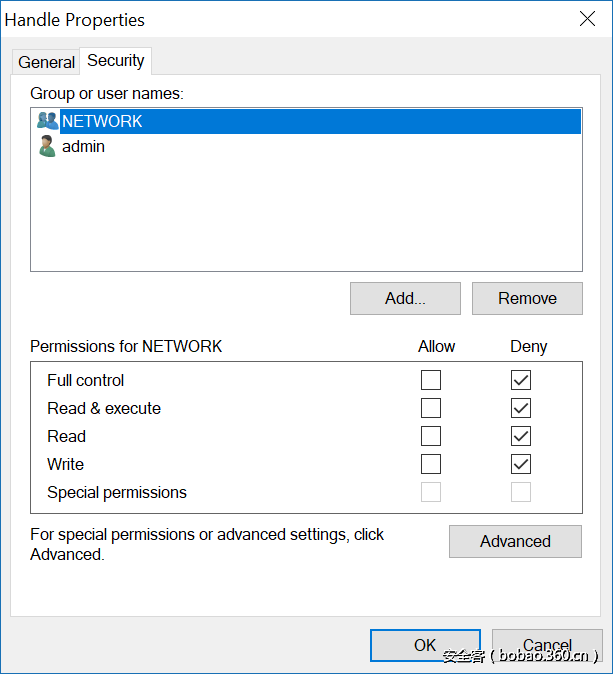Open the Security tab
Screen dimensions: 613x674
(x=116, y=60)
